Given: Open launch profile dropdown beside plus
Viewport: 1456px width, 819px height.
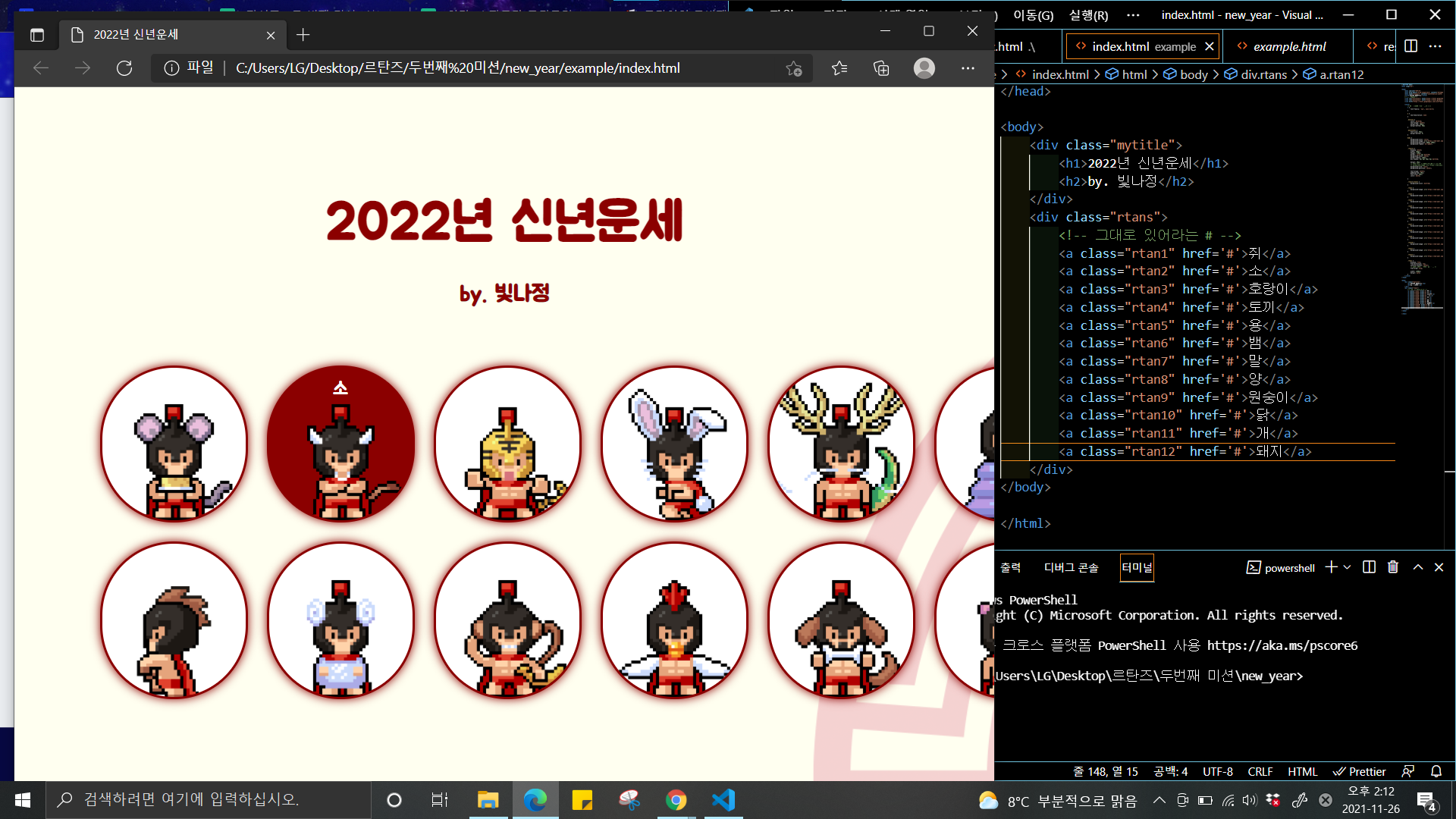Looking at the screenshot, I should (1348, 567).
